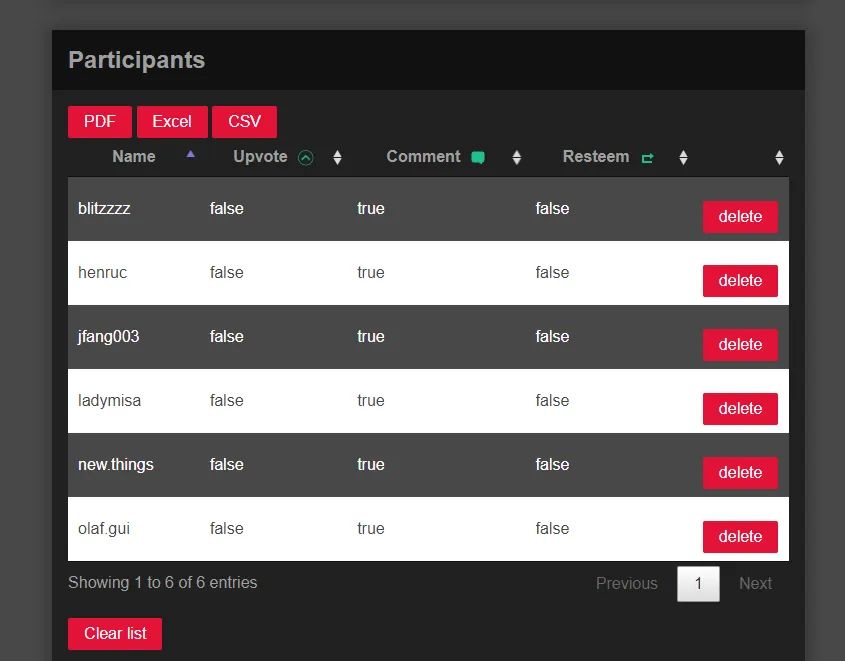Sort by Name using ascending arrow
The width and height of the screenshot is (845, 661).
[191, 155]
